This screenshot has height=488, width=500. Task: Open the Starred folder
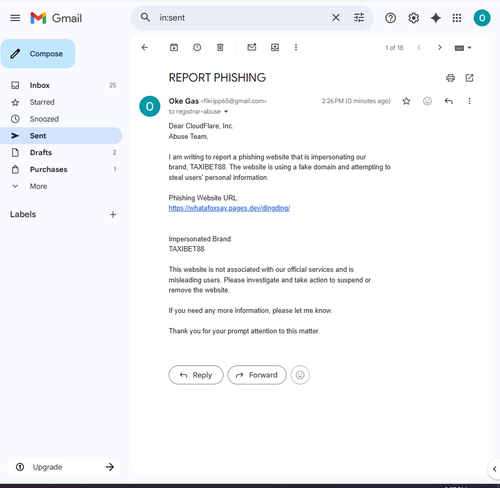pyautogui.click(x=61, y=102)
